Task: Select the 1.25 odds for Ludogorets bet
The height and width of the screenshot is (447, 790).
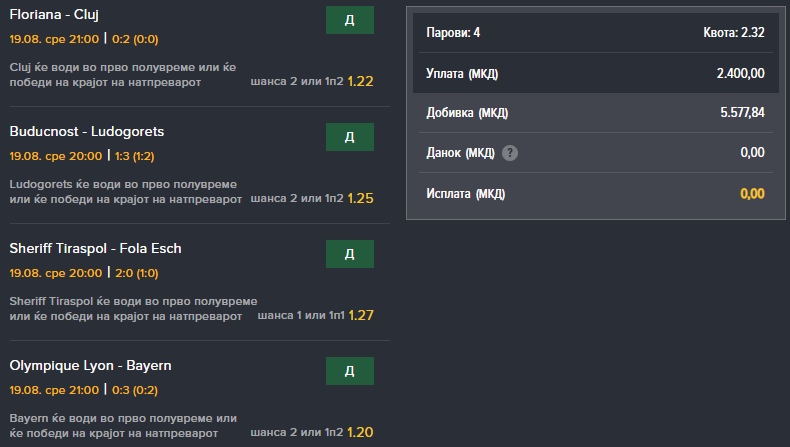Action: tap(360, 198)
